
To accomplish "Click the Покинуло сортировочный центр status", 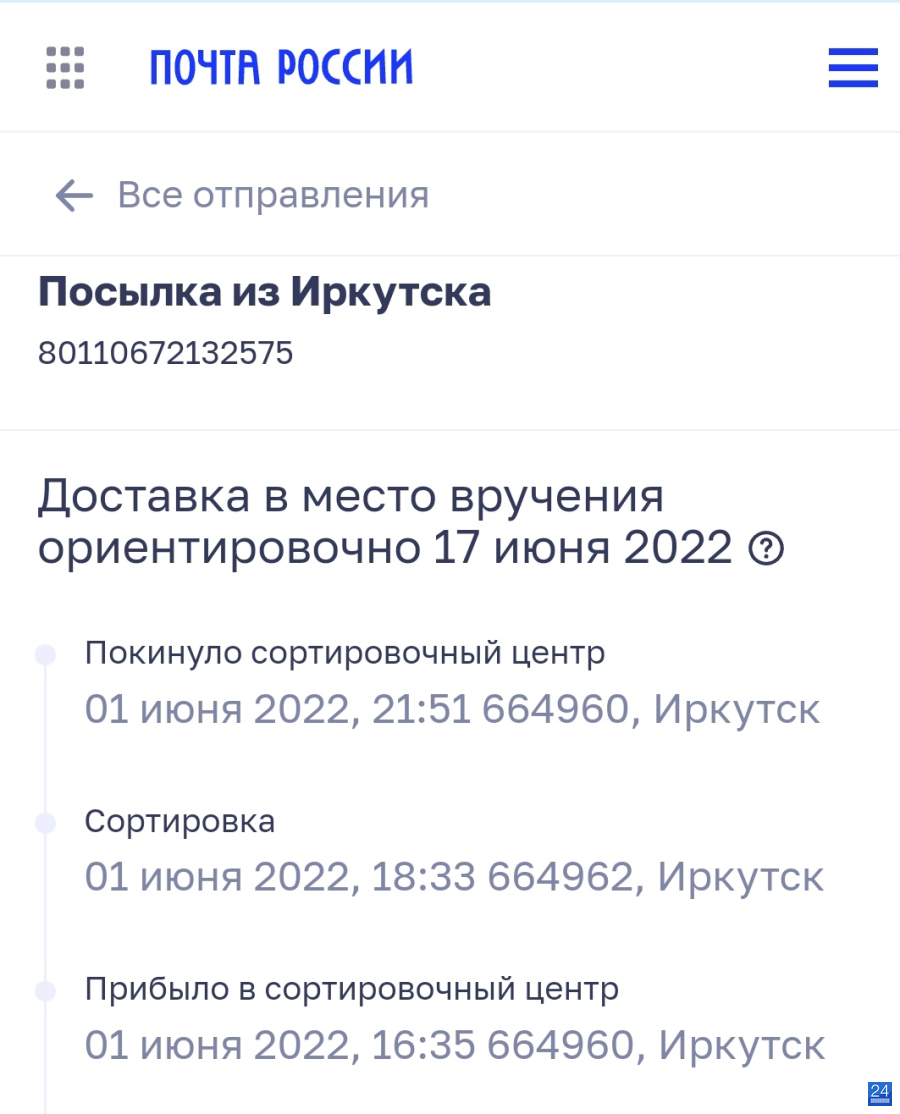I will pos(345,653).
